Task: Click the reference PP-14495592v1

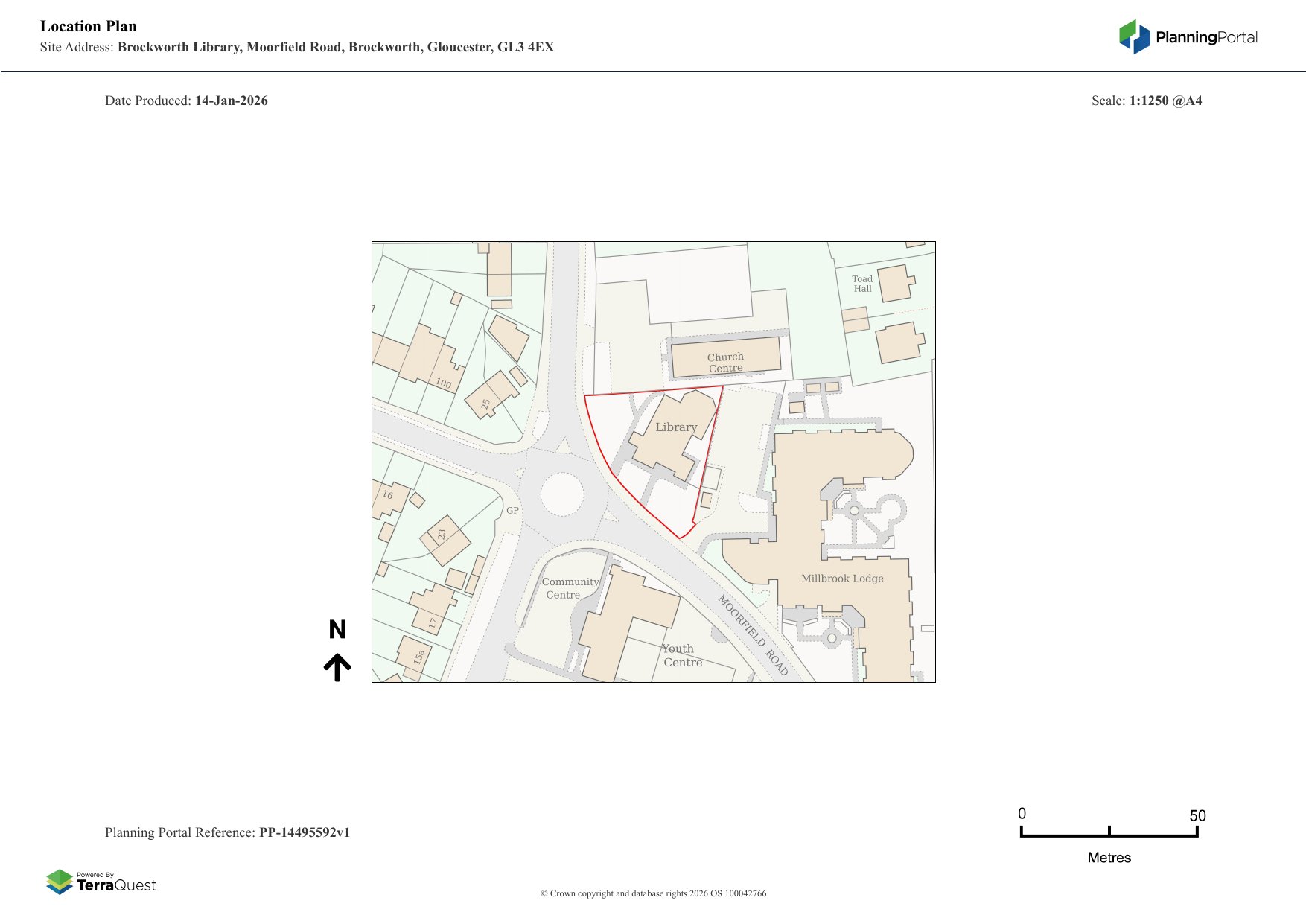Action: (x=304, y=832)
